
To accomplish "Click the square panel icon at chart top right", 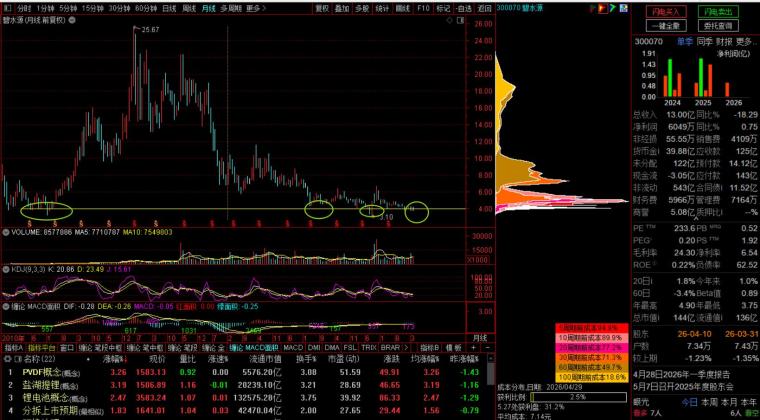I will [x=460, y=20].
